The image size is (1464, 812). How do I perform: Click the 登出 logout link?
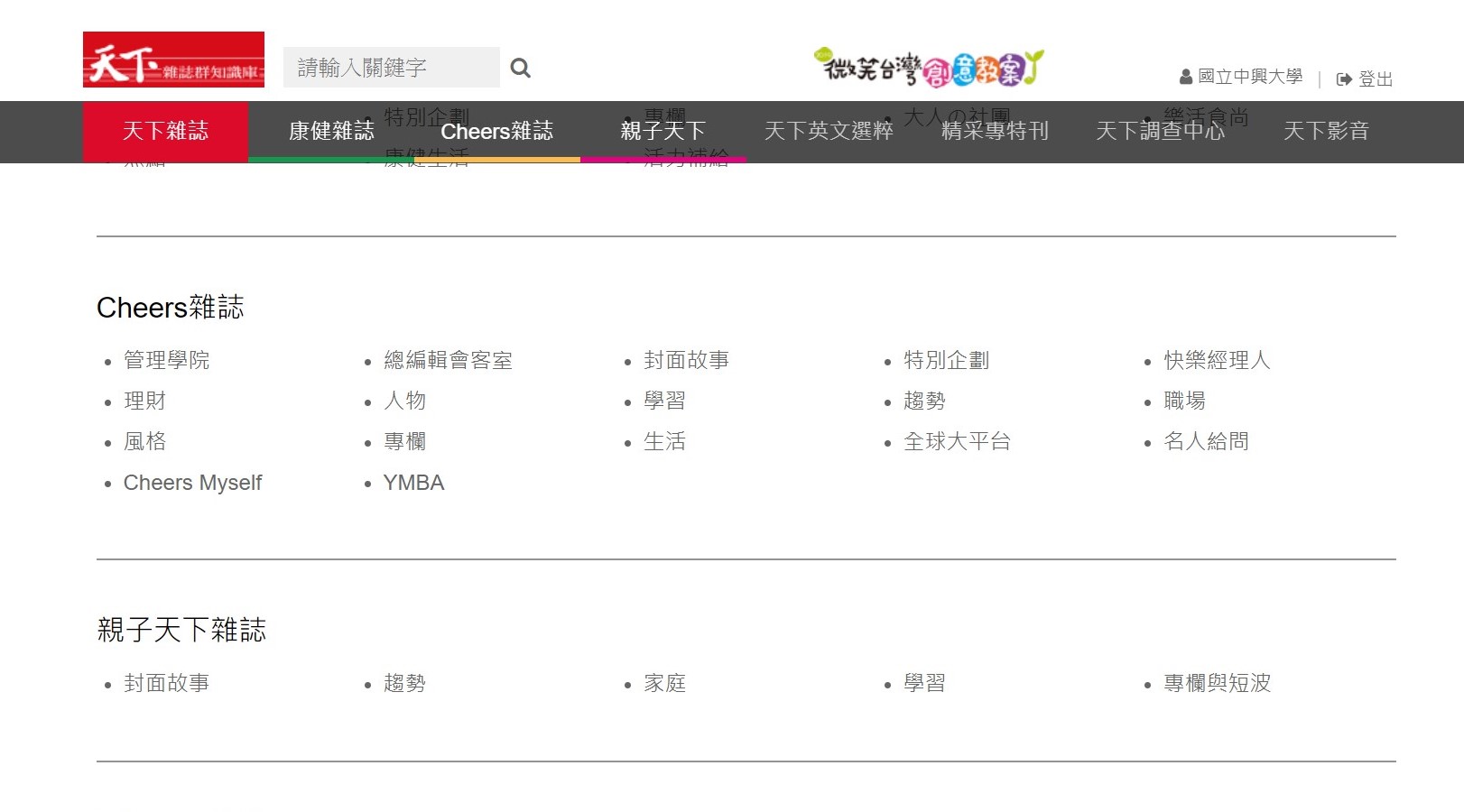(1365, 79)
